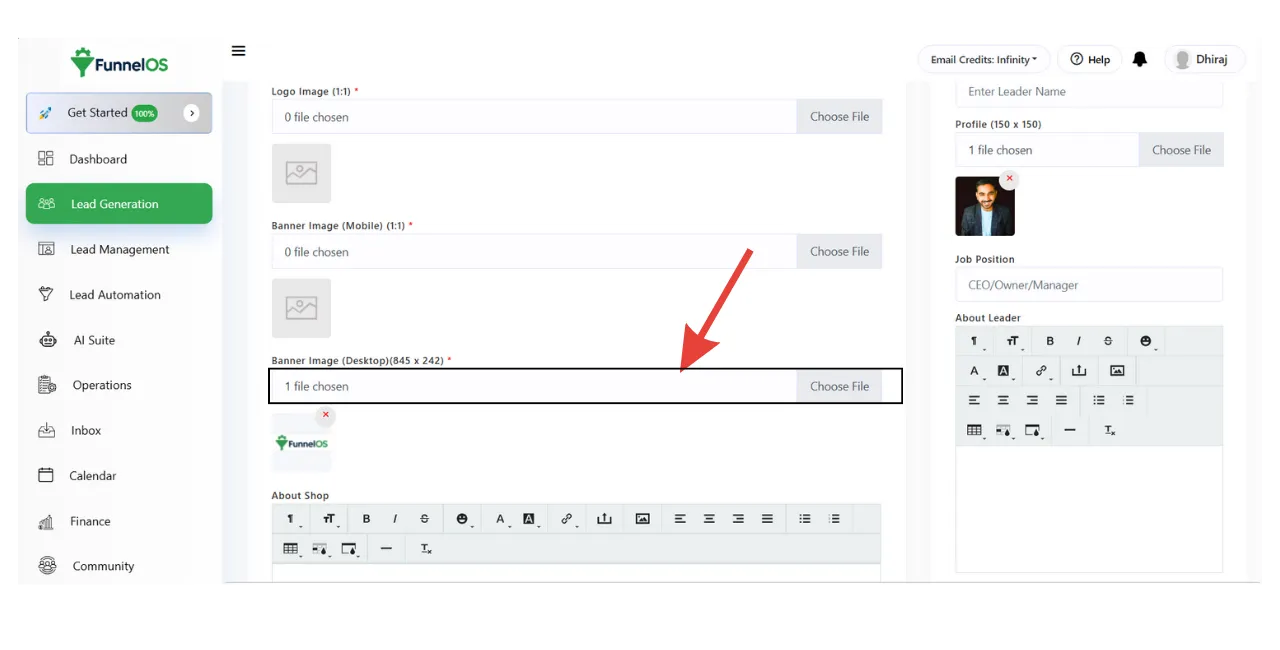Remove the leader profile photo
The width and height of the screenshot is (1280, 650).
coord(1009,179)
